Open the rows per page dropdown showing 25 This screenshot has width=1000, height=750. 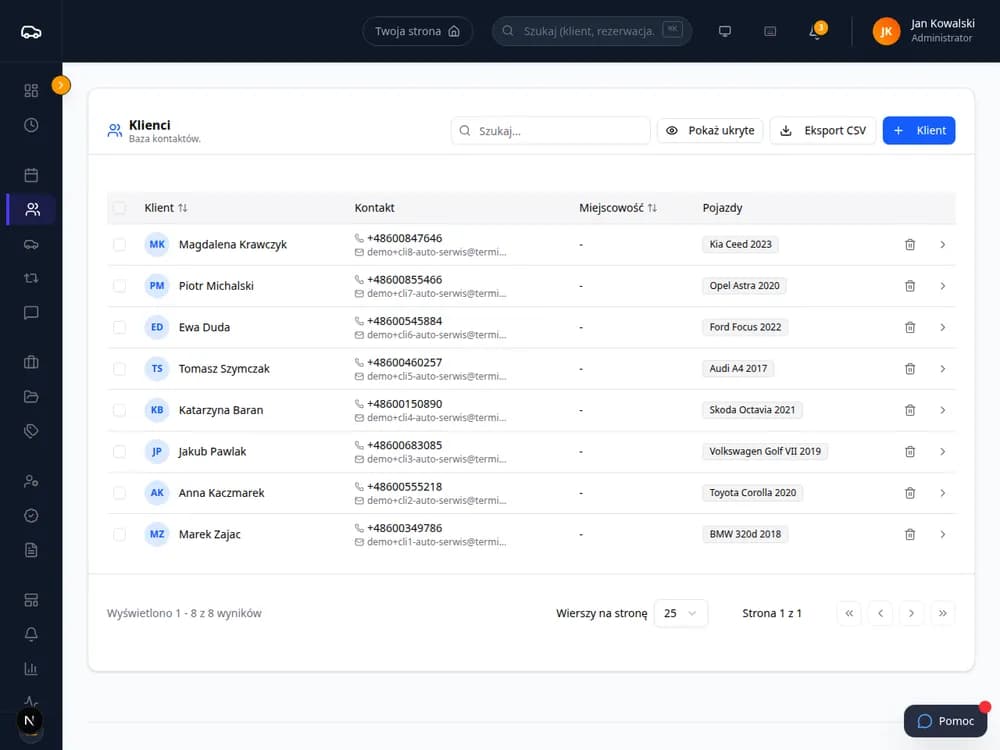click(680, 613)
